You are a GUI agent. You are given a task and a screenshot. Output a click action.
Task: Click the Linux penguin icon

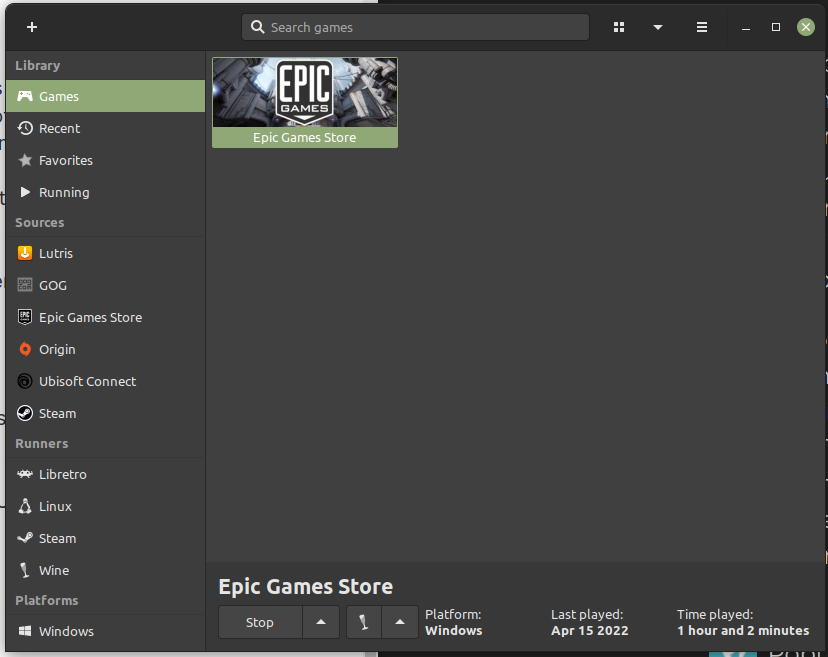[x=25, y=506]
